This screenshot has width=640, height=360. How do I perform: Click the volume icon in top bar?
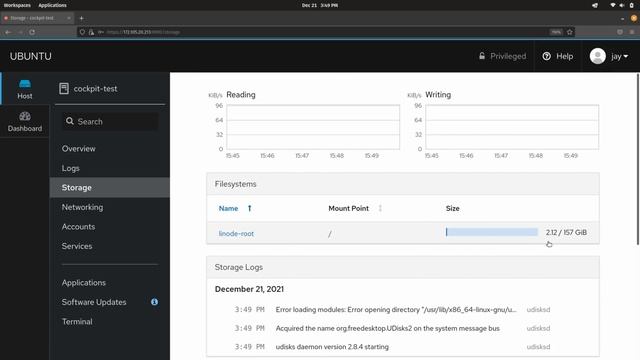point(622,5)
